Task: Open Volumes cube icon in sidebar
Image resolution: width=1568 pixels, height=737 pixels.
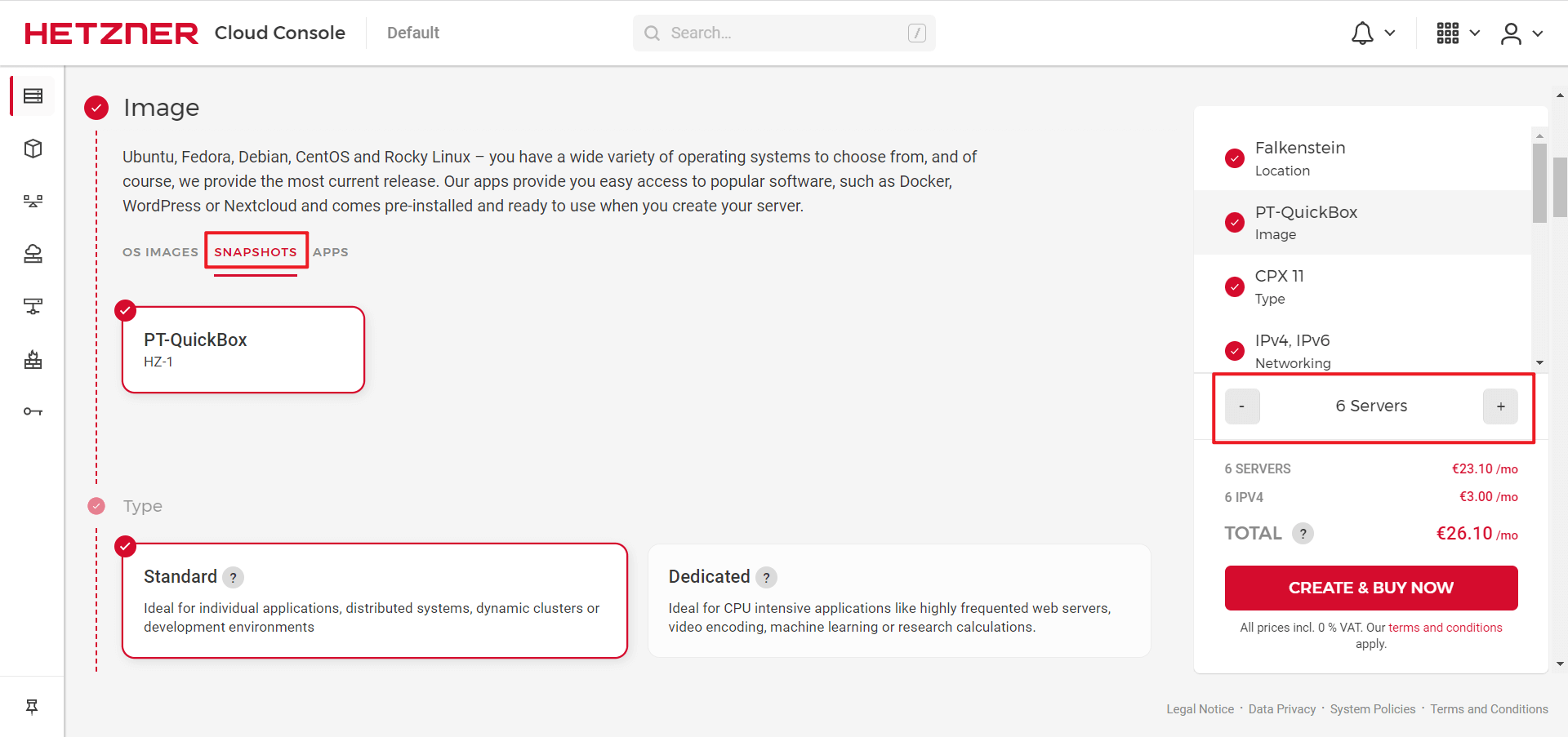Action: click(x=33, y=149)
